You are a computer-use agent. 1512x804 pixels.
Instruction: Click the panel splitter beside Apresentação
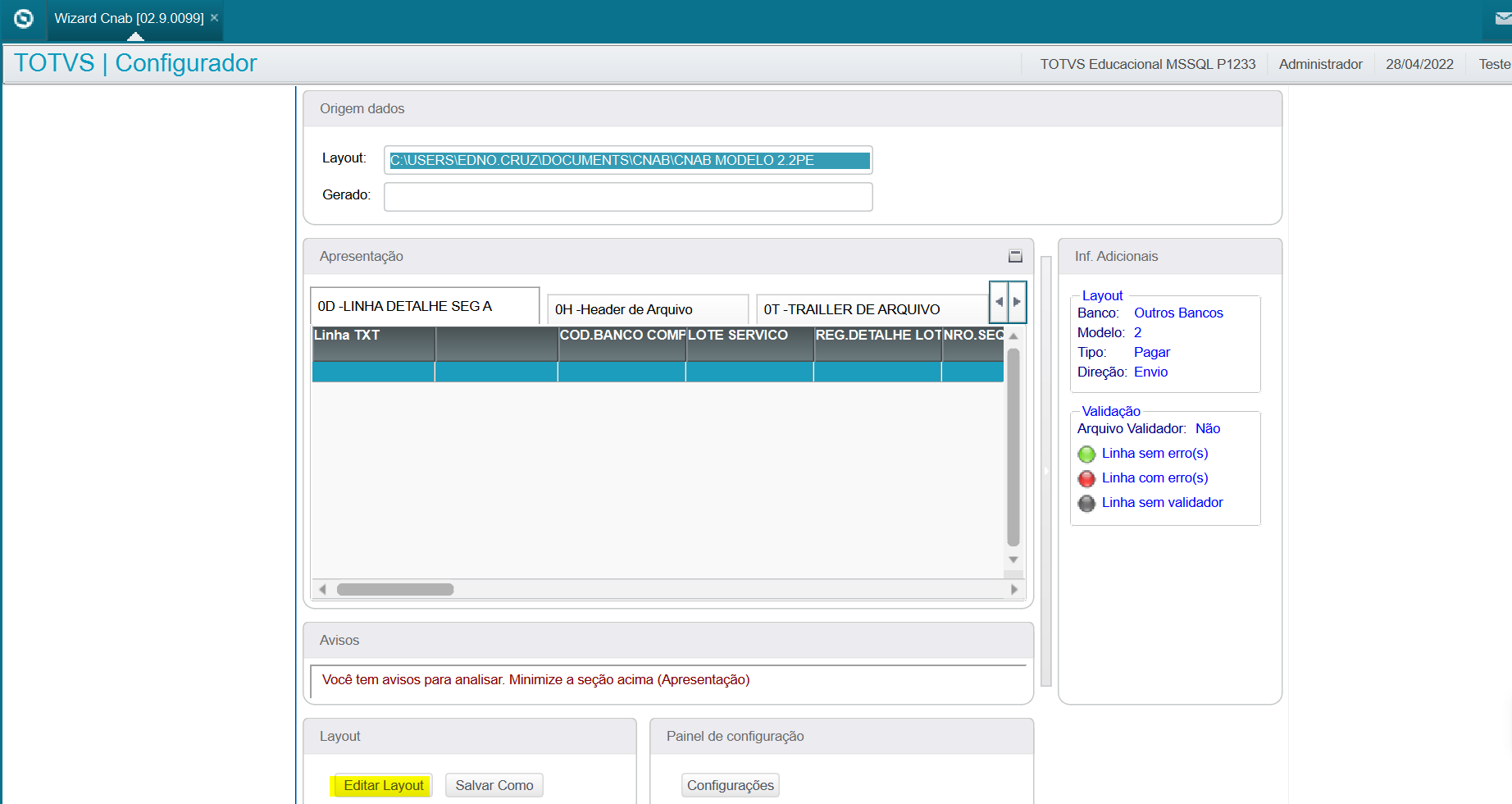pyautogui.click(x=1046, y=471)
